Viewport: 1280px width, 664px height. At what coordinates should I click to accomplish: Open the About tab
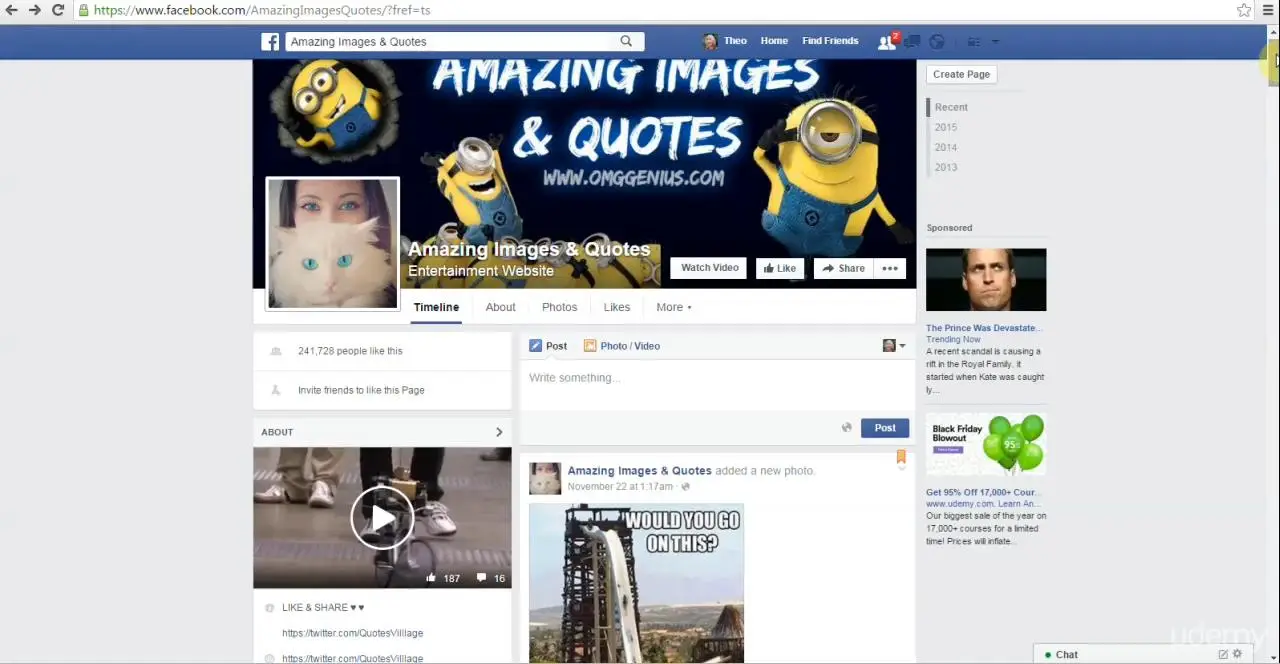point(500,307)
